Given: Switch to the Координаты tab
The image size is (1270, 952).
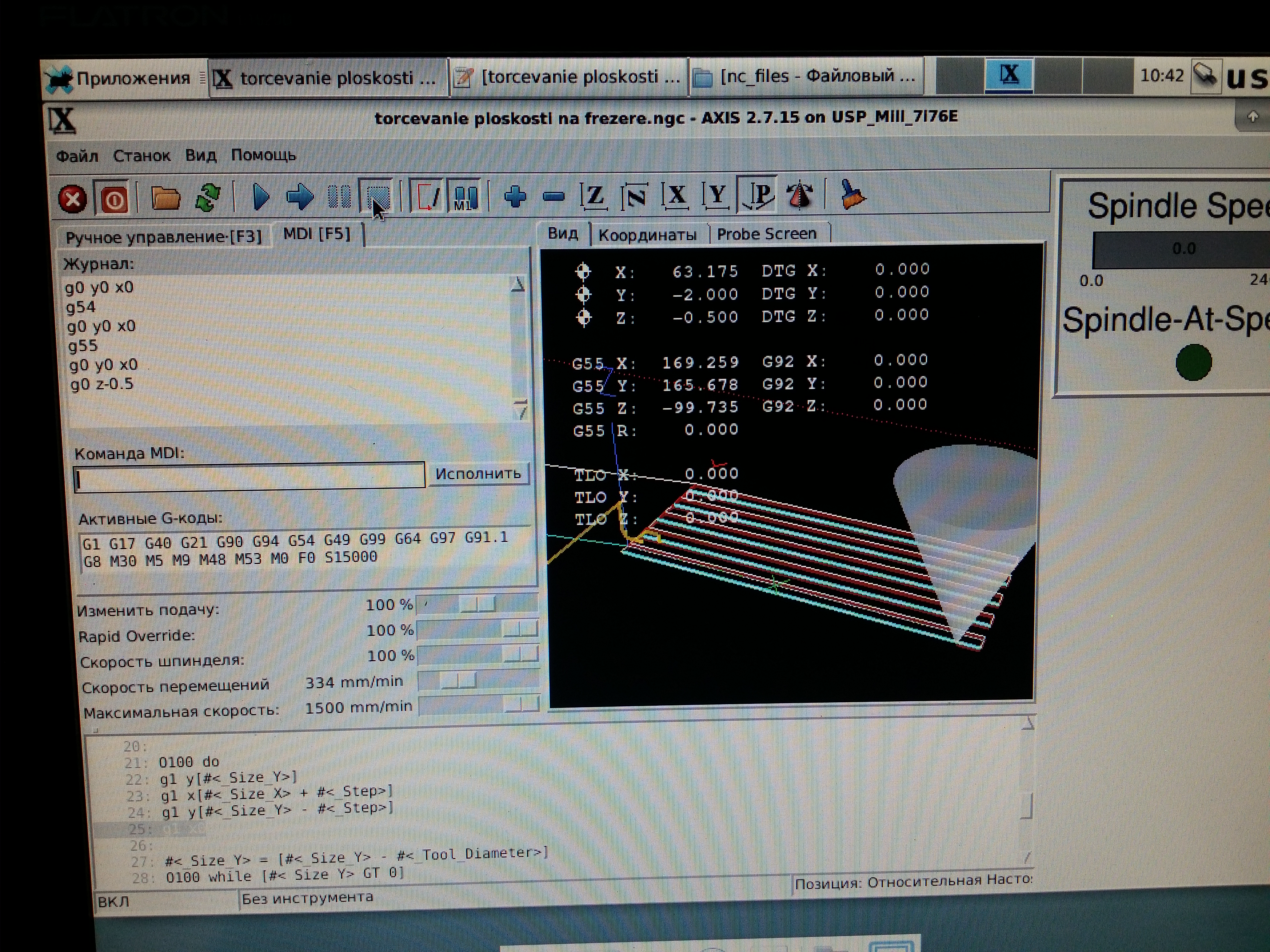Looking at the screenshot, I should click(647, 235).
